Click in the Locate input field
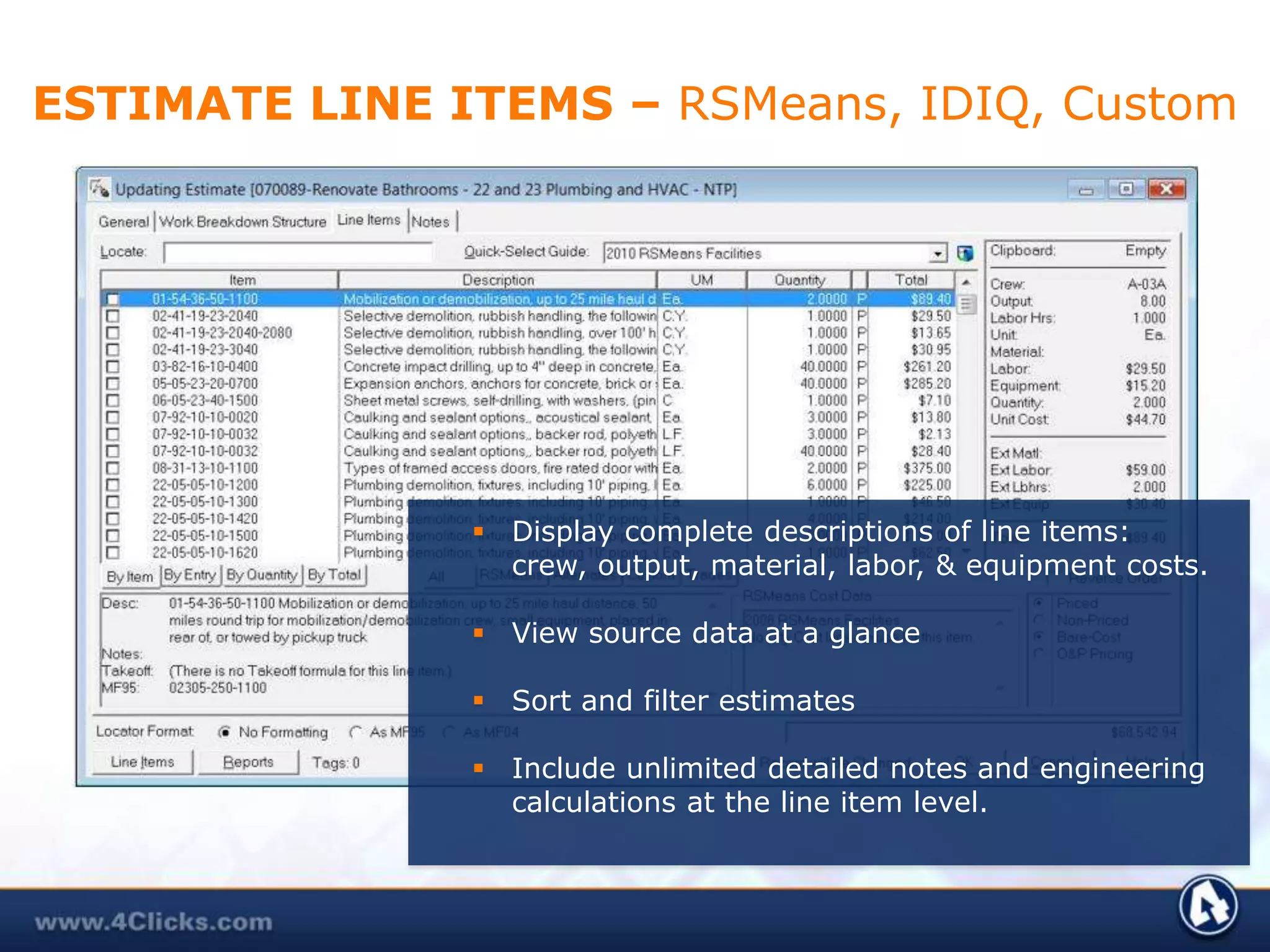This screenshot has height=952, width=1270. click(298, 253)
